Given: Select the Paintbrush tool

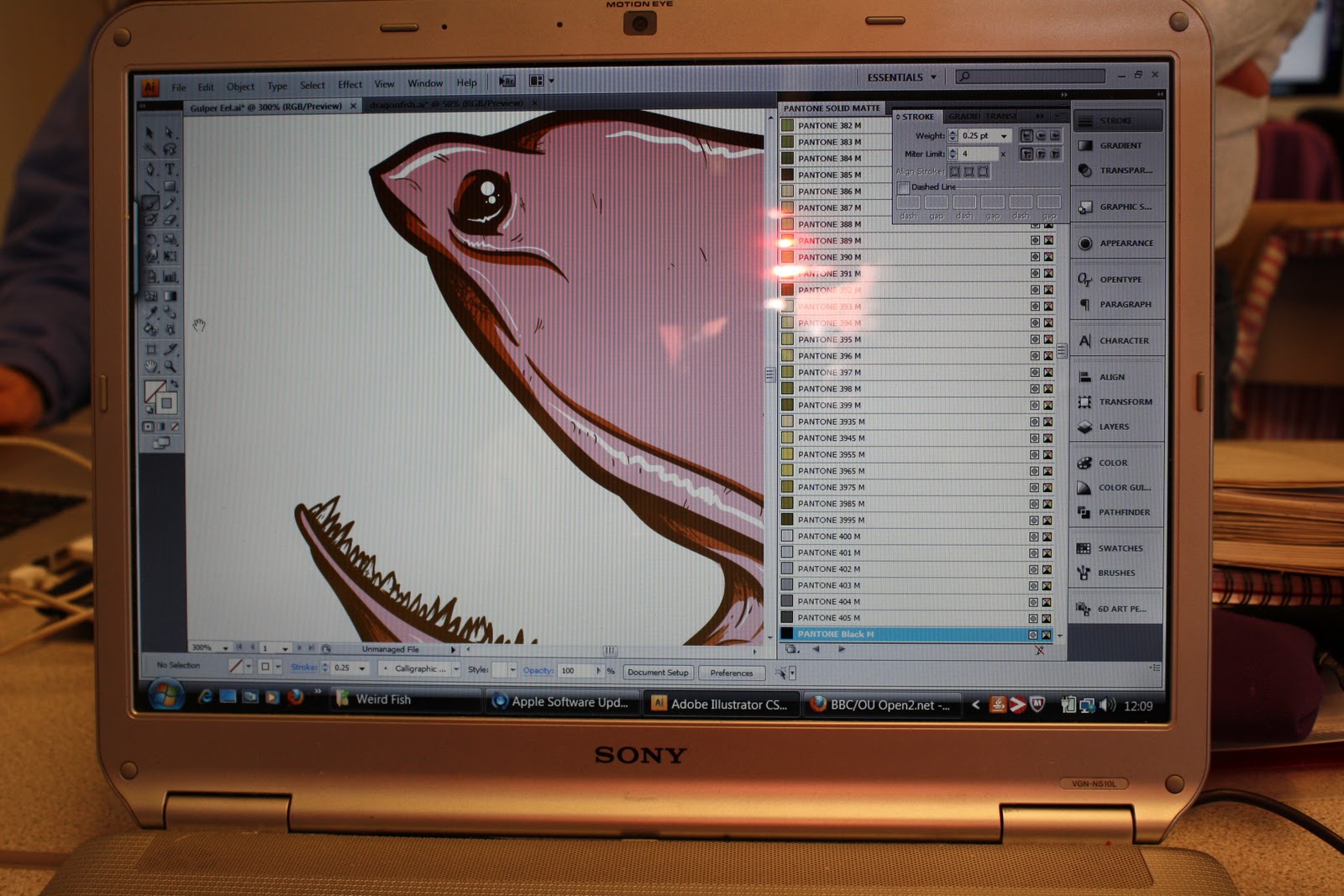Looking at the screenshot, I should point(151,203).
